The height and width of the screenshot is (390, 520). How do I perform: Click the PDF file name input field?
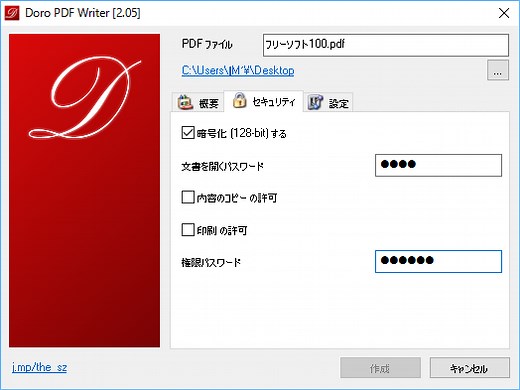click(x=386, y=45)
